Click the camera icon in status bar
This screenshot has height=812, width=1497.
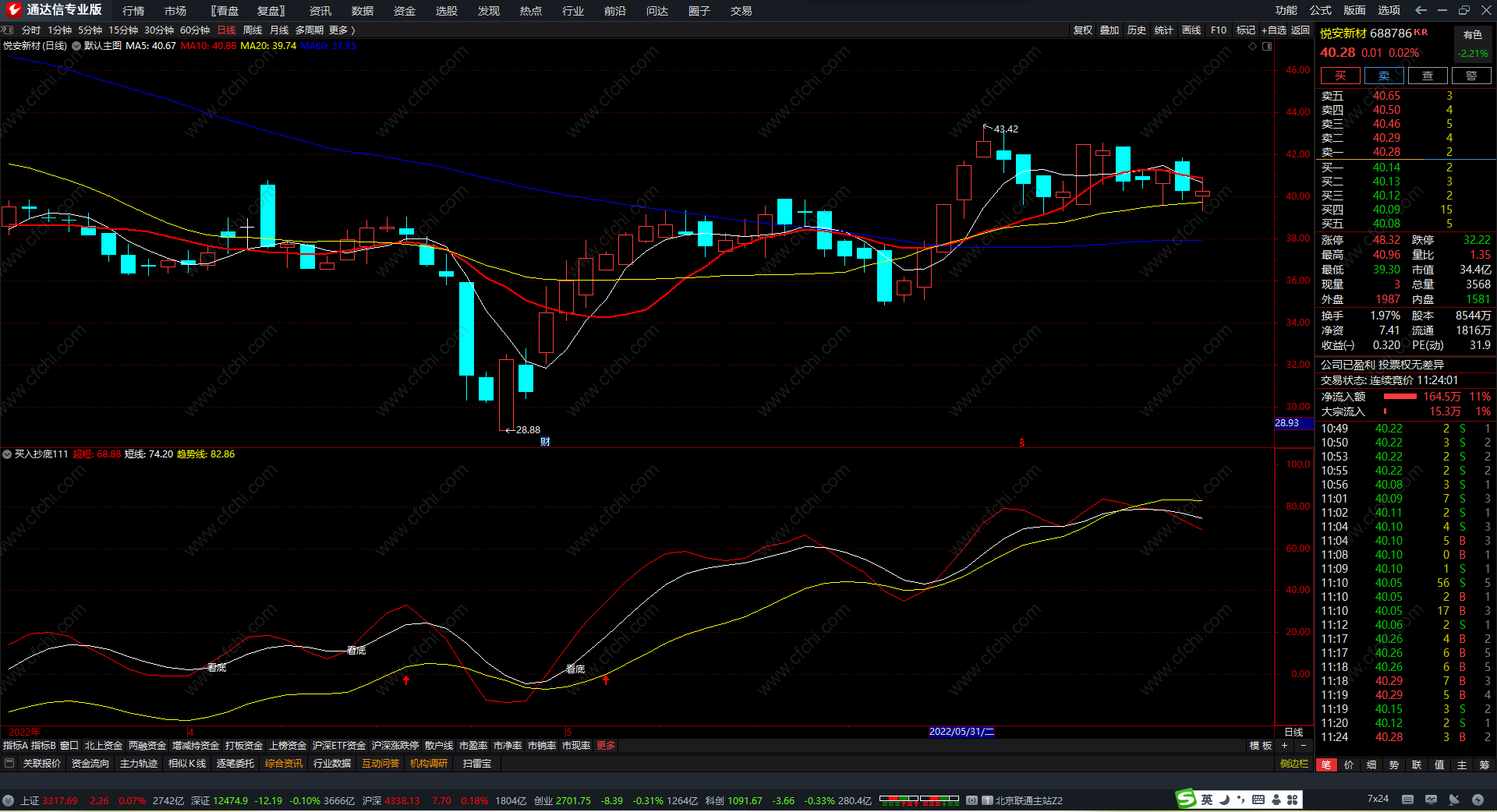coord(971,800)
